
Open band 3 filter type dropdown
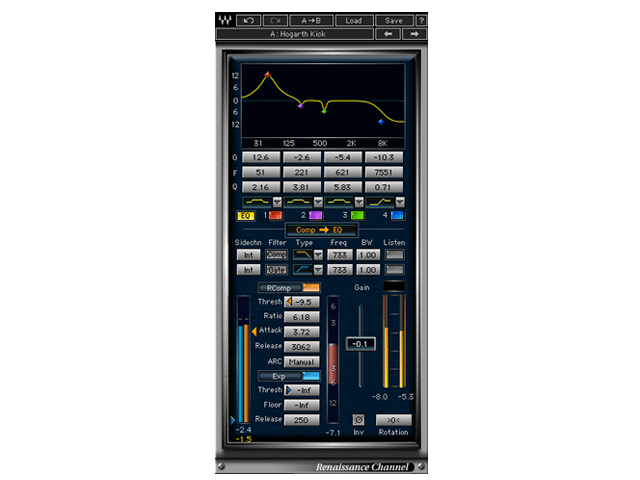[x=359, y=202]
